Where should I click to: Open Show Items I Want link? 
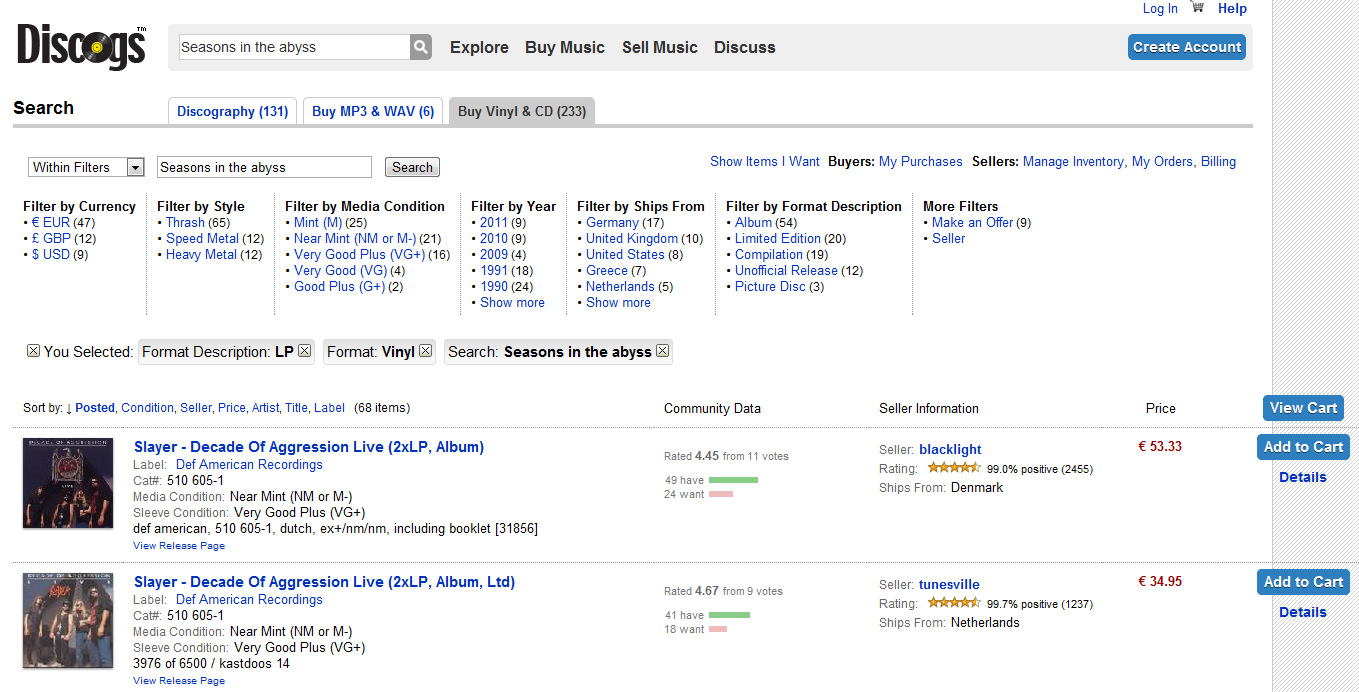pyautogui.click(x=765, y=161)
